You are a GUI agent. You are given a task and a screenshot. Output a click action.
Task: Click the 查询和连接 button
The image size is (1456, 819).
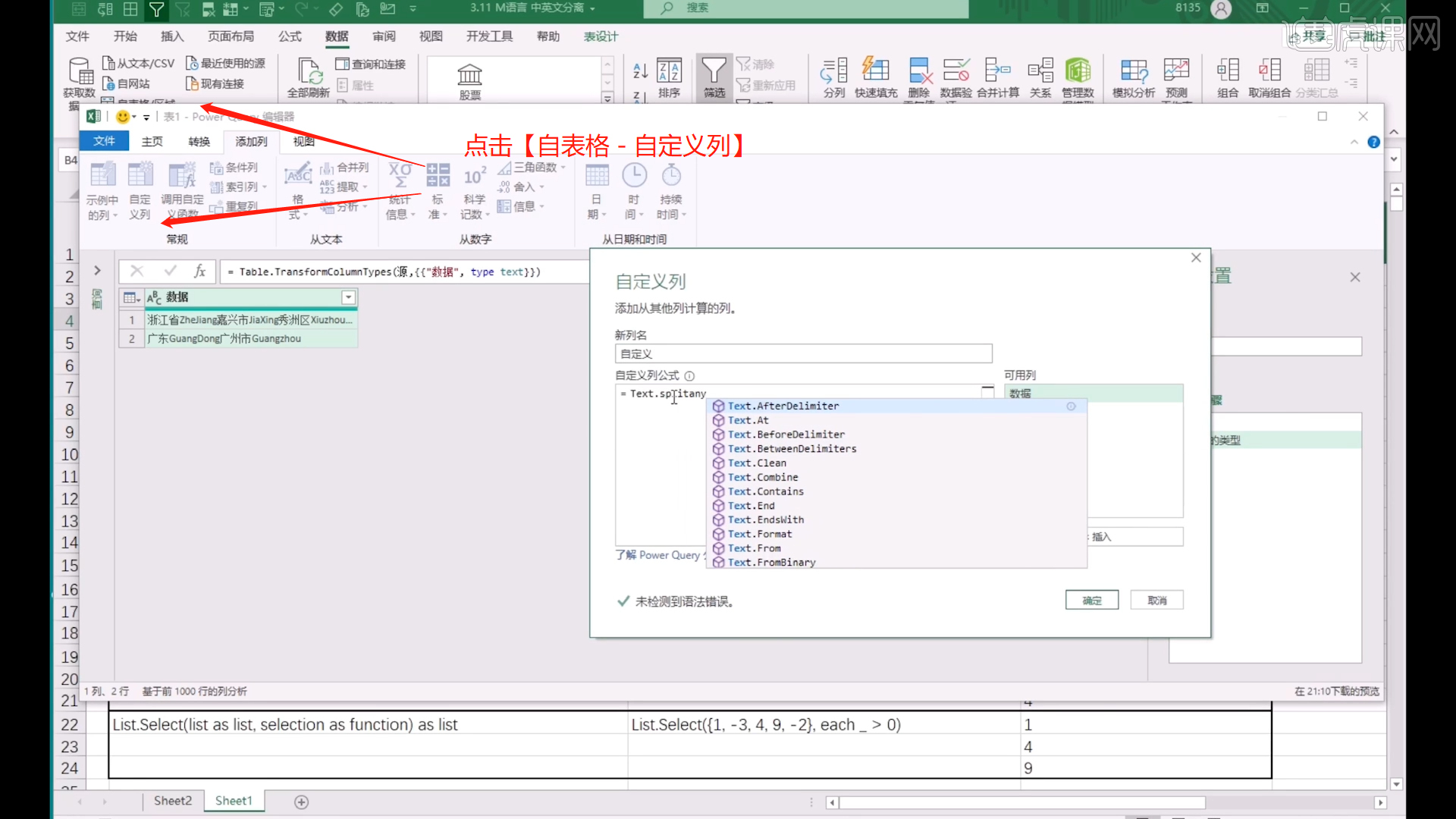point(371,64)
